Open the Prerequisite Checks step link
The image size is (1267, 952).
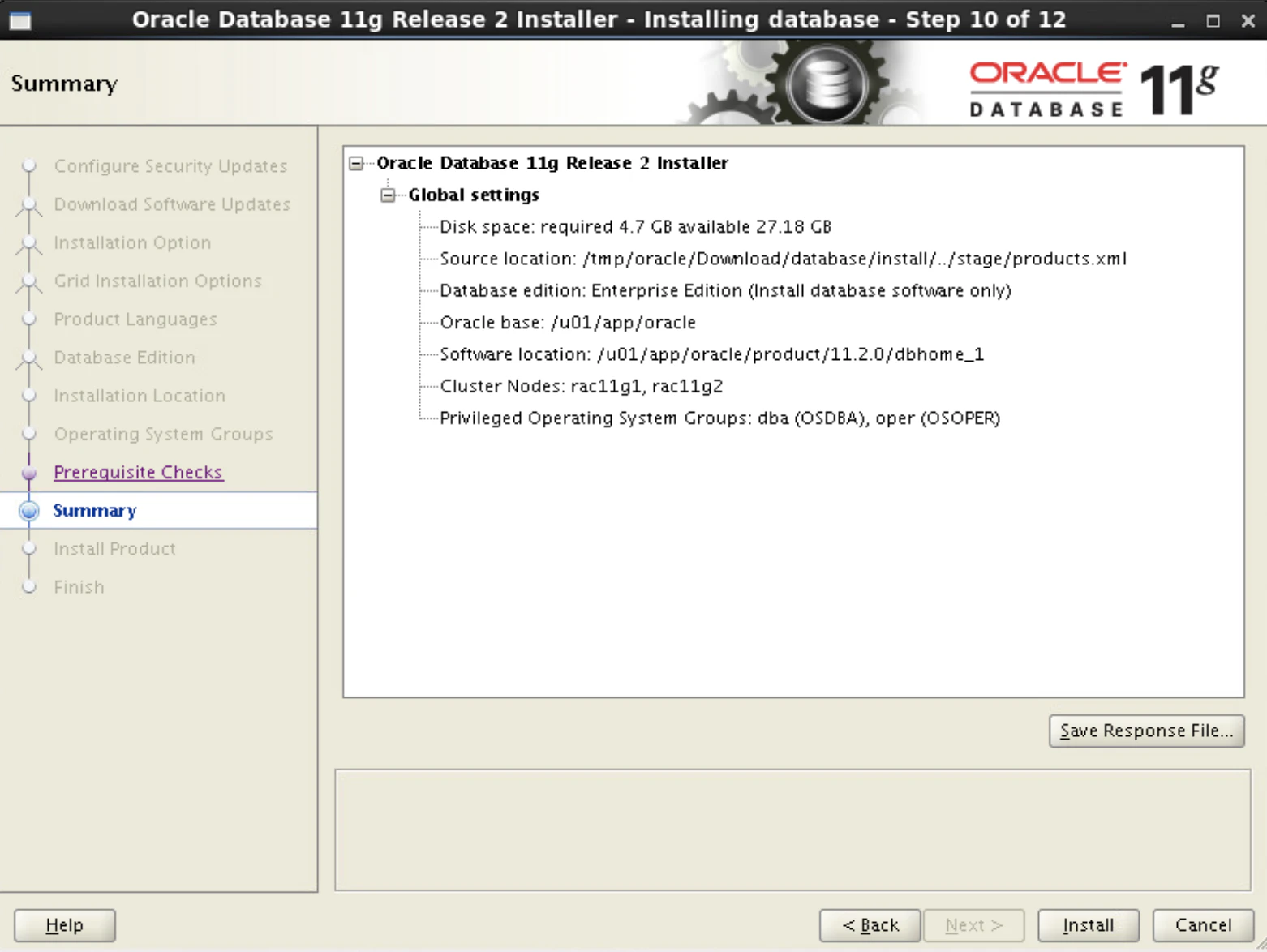click(x=138, y=472)
